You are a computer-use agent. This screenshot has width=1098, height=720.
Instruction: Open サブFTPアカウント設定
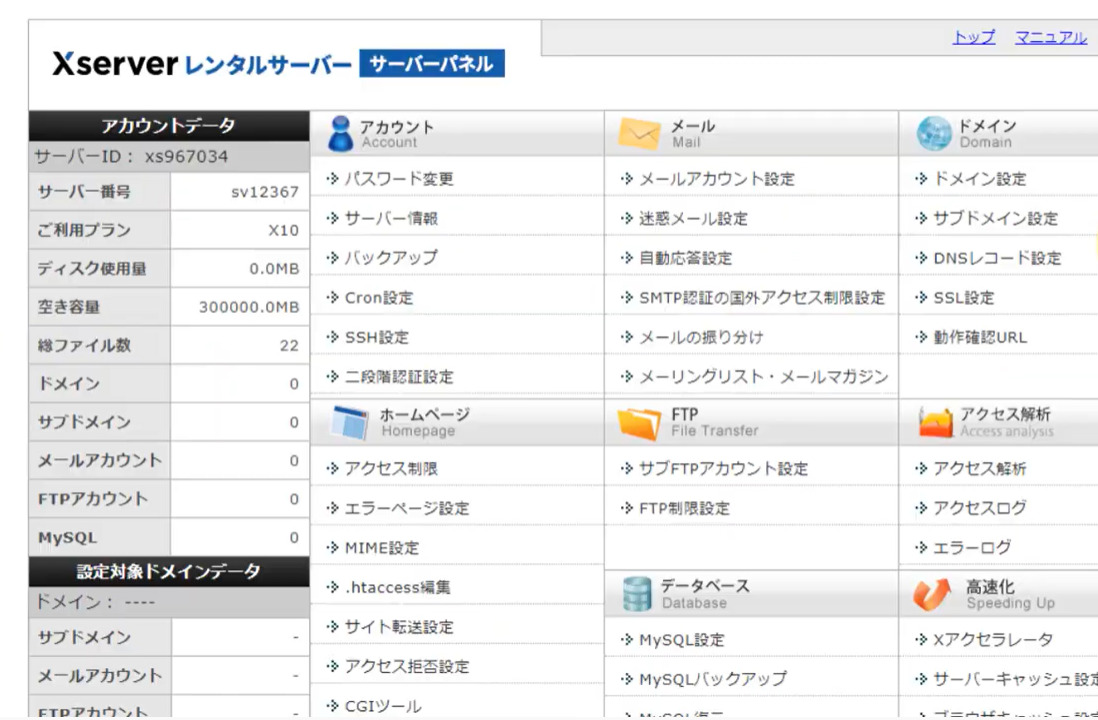point(723,469)
